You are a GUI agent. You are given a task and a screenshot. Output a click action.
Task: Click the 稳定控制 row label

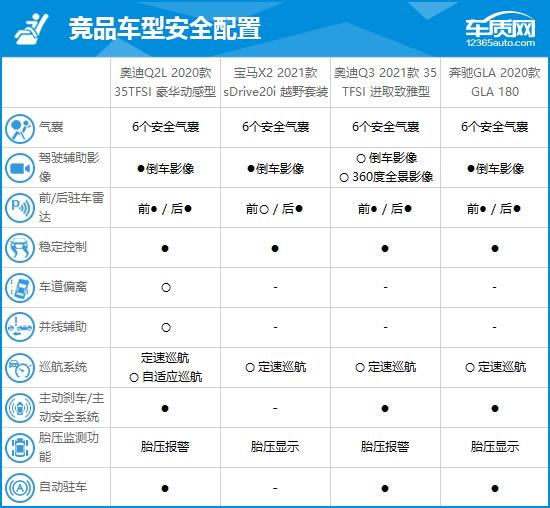[x=63, y=247]
